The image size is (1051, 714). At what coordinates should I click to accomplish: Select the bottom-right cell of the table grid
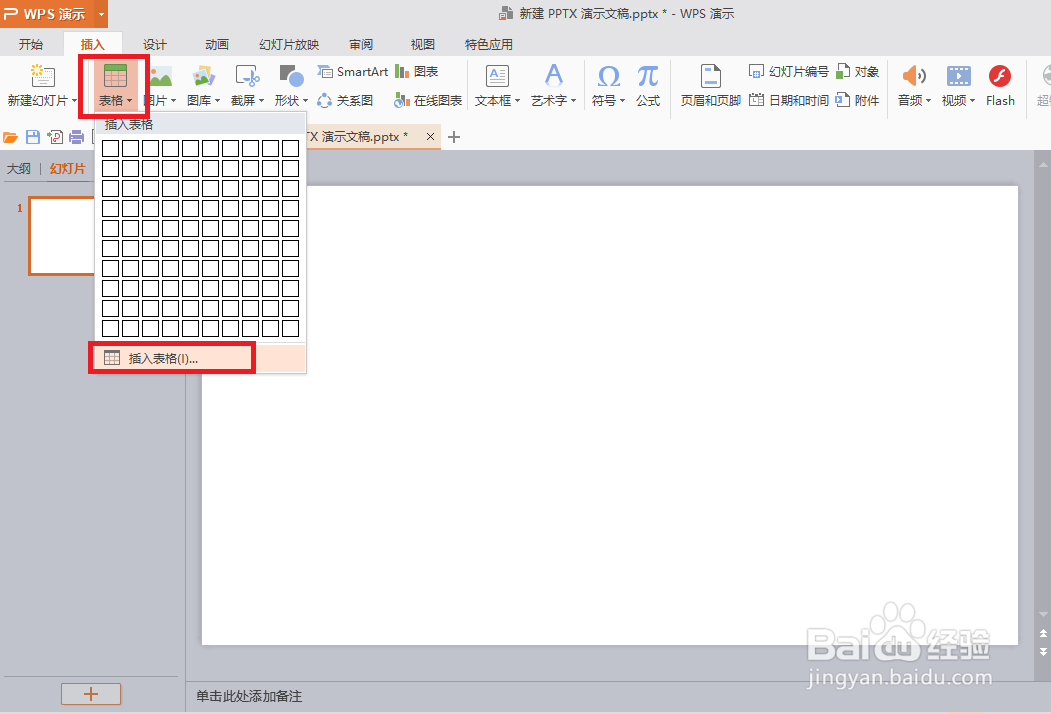click(x=290, y=328)
